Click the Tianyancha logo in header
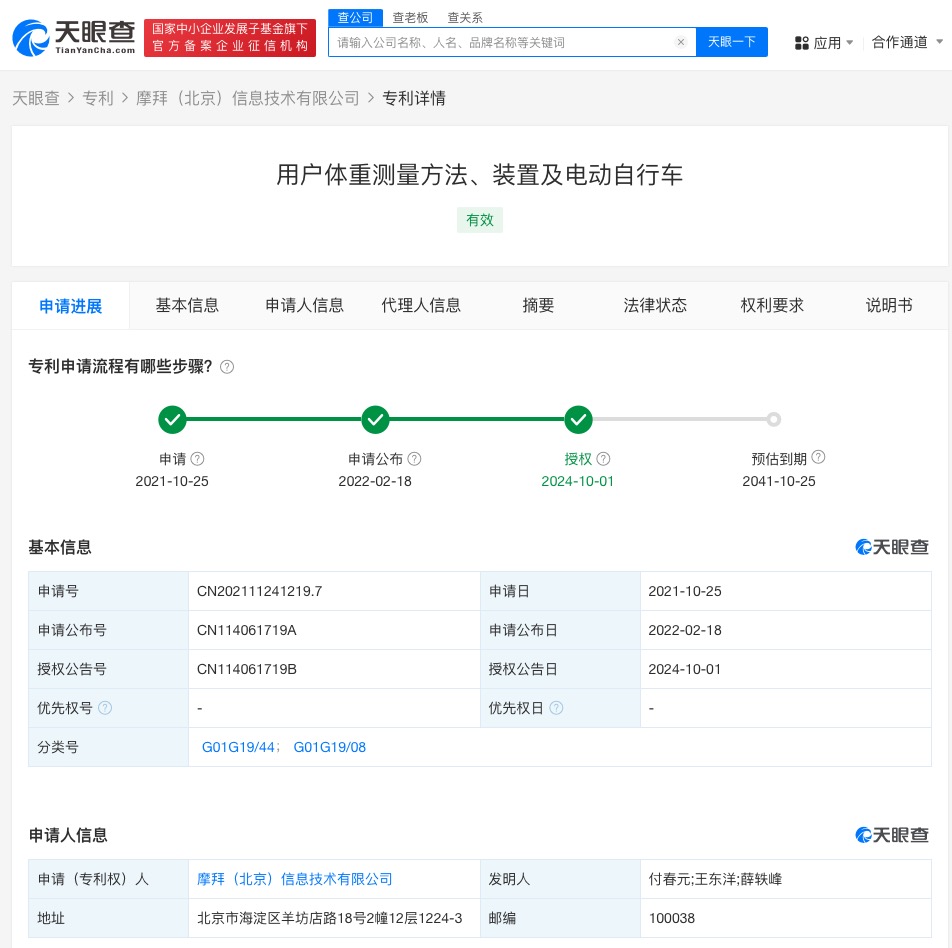 pyautogui.click(x=74, y=38)
